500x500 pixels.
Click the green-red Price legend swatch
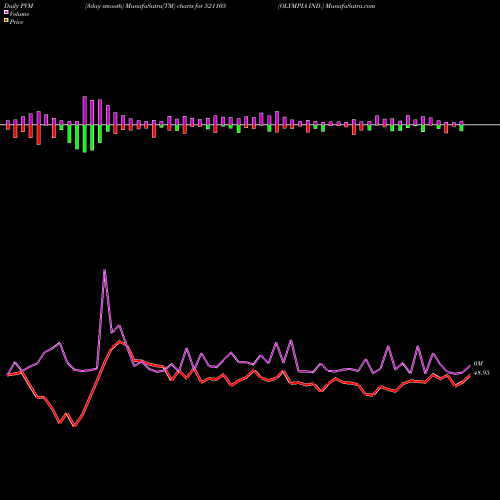click(x=6, y=21)
